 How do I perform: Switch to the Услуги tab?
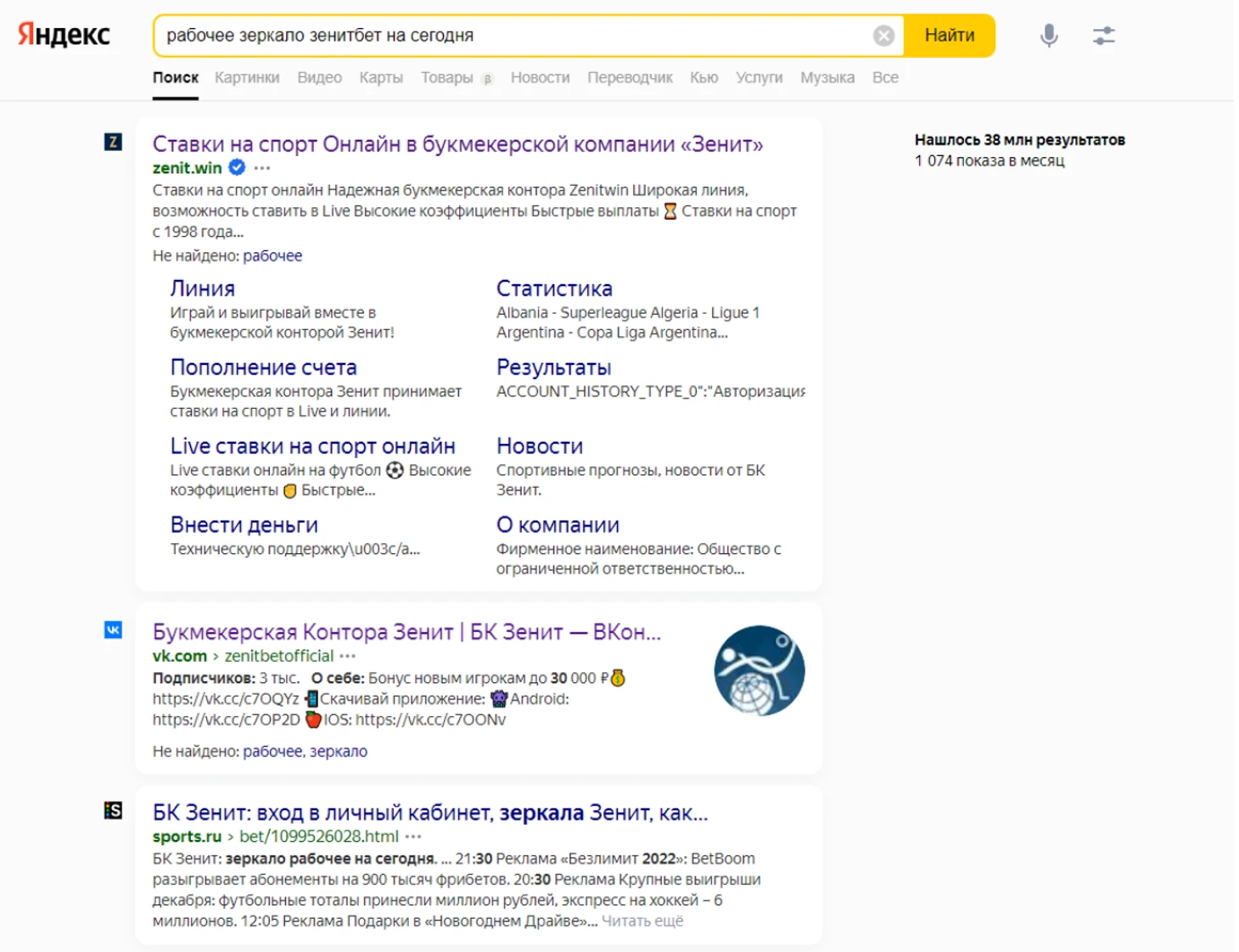coord(759,77)
